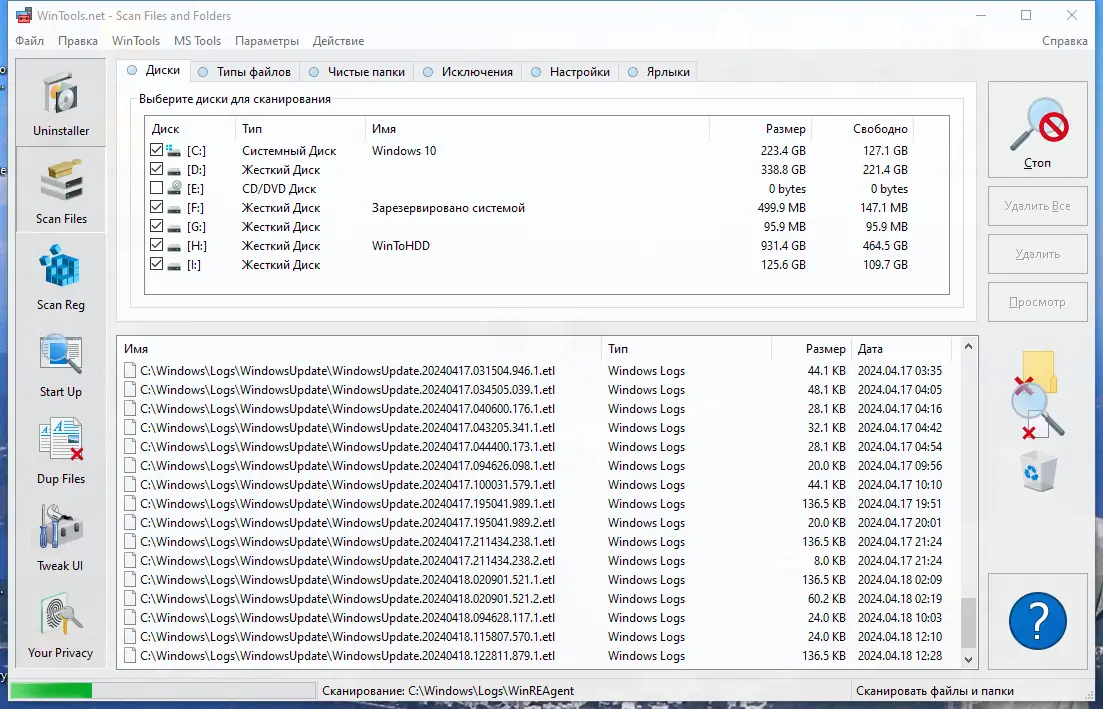
Task: Click file icon of WindowsUpdate.20240417.100031.579.1.etl
Action: coord(129,485)
